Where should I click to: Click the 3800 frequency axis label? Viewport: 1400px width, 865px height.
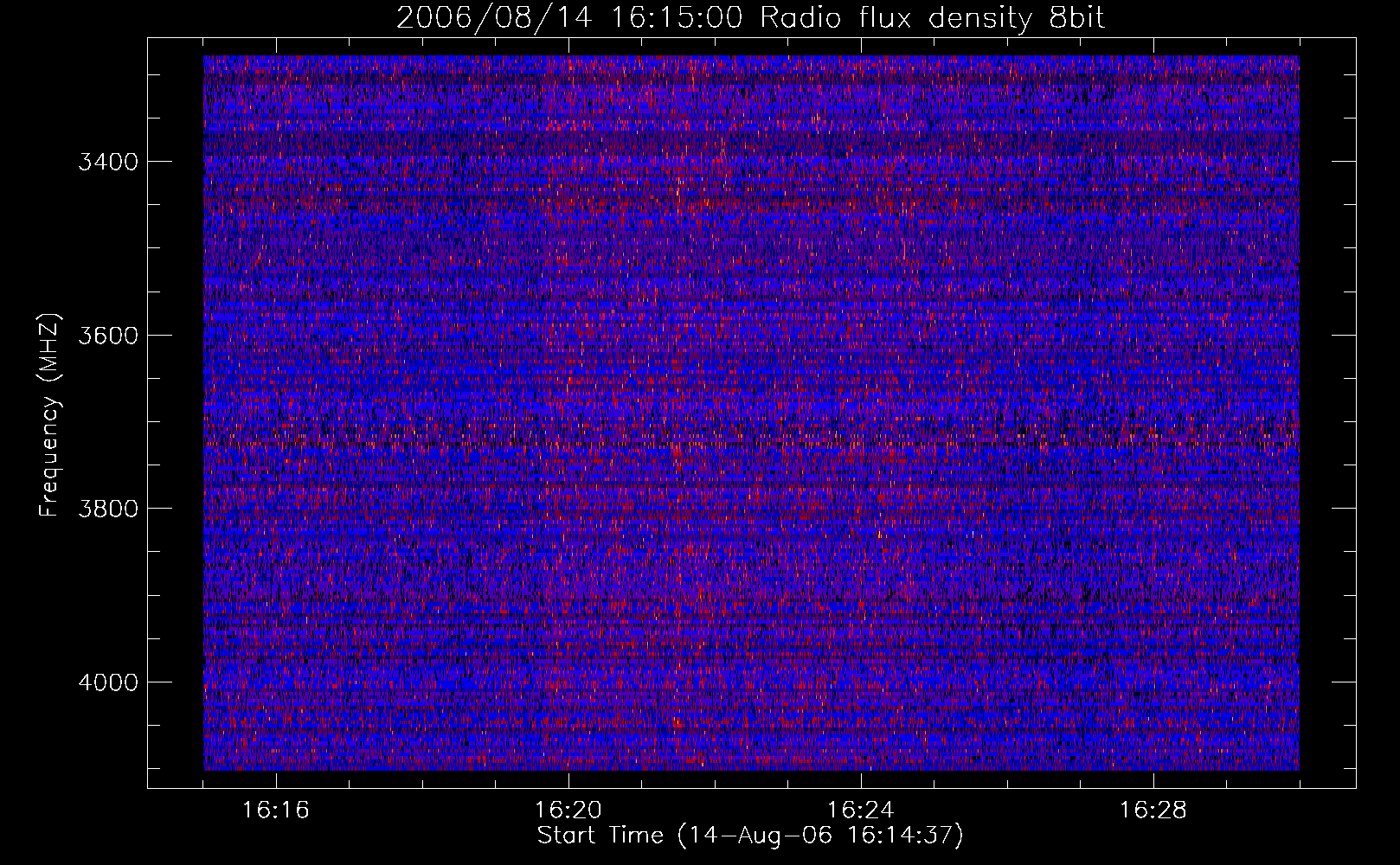tap(108, 509)
